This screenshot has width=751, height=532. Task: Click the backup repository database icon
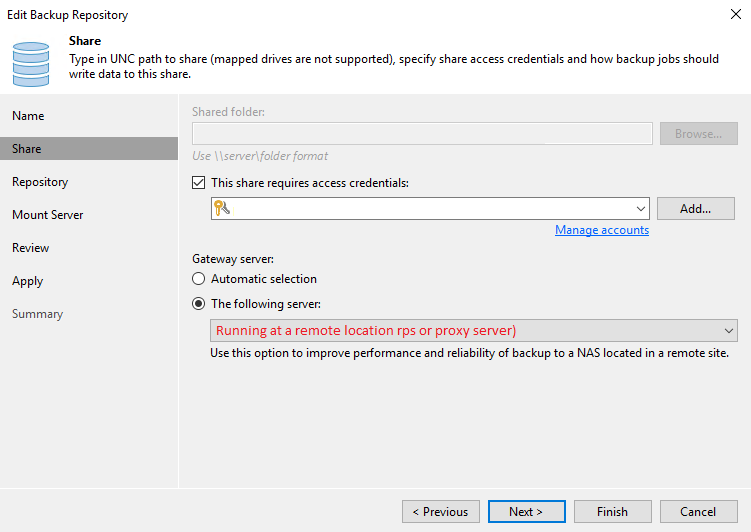pyautogui.click(x=31, y=64)
